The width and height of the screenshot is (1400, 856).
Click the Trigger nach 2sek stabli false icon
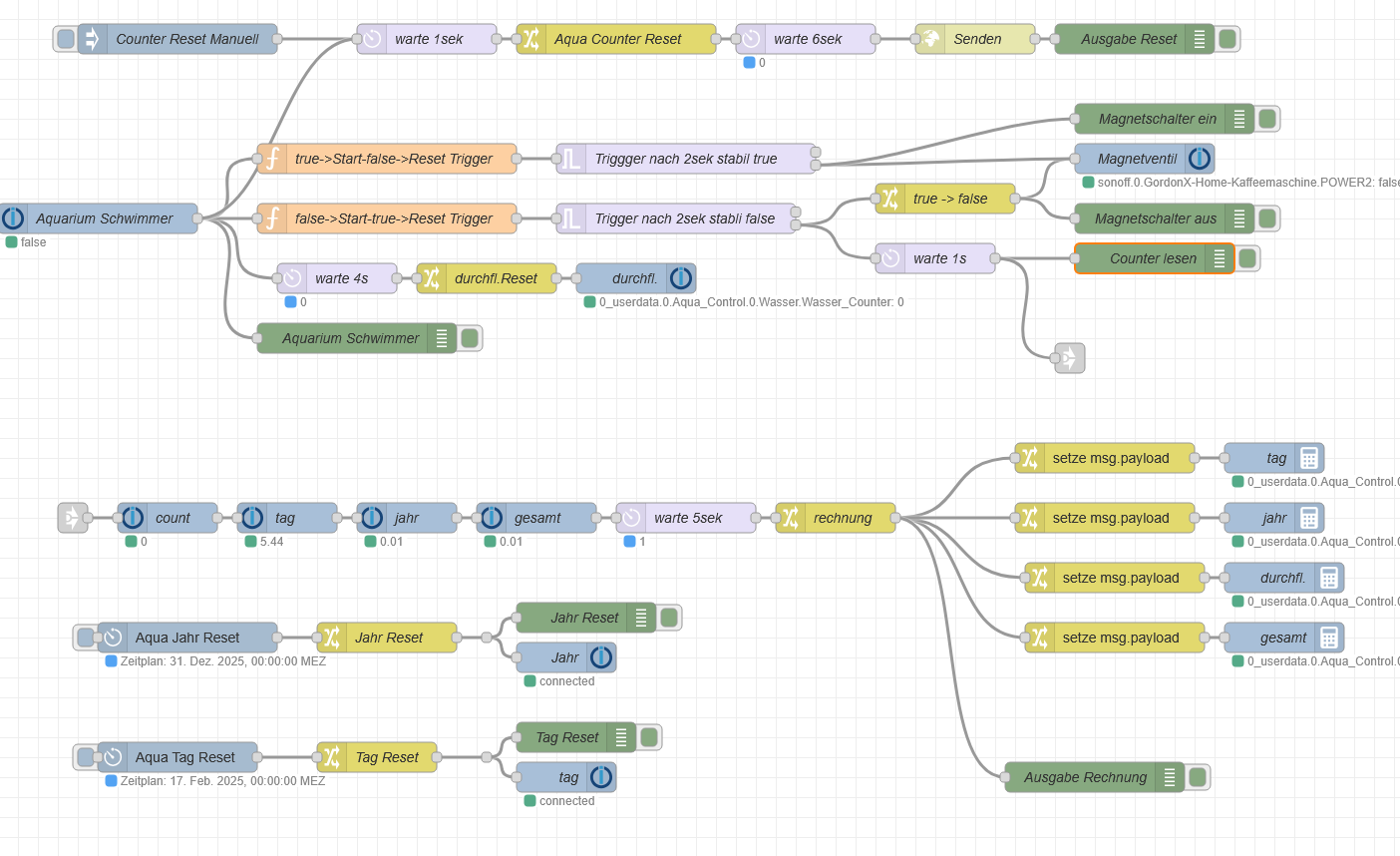tap(571, 218)
